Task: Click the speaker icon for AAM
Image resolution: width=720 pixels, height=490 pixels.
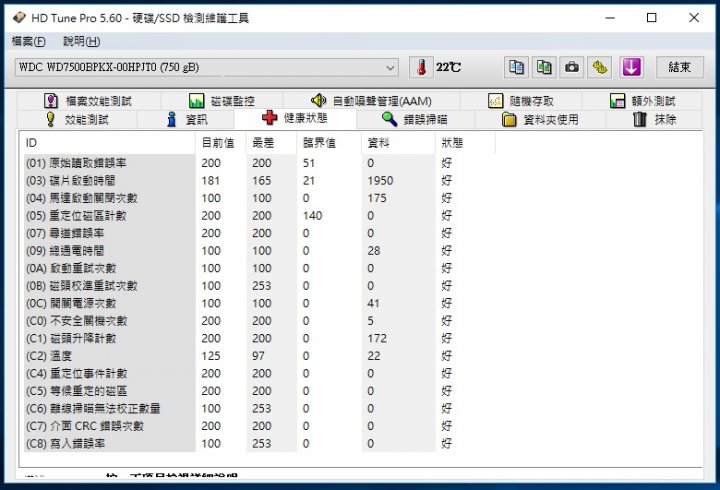Action: click(319, 100)
